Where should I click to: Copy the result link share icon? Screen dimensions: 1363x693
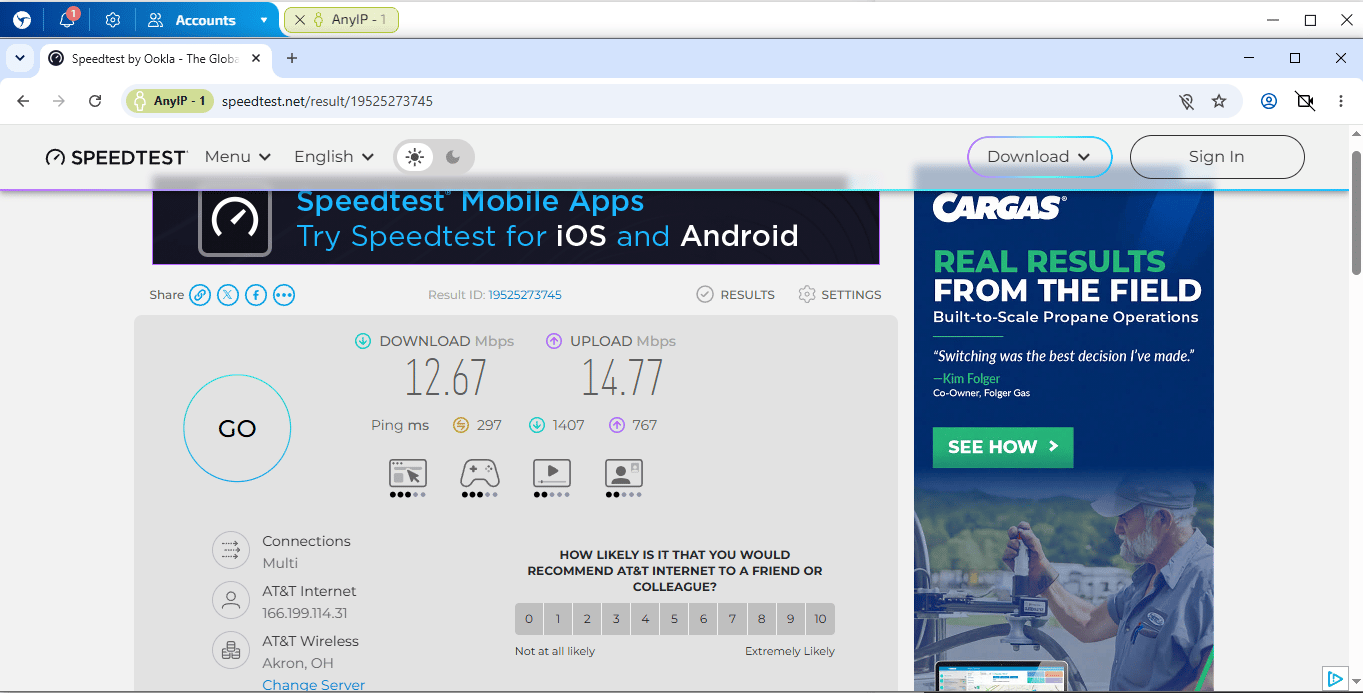click(200, 295)
